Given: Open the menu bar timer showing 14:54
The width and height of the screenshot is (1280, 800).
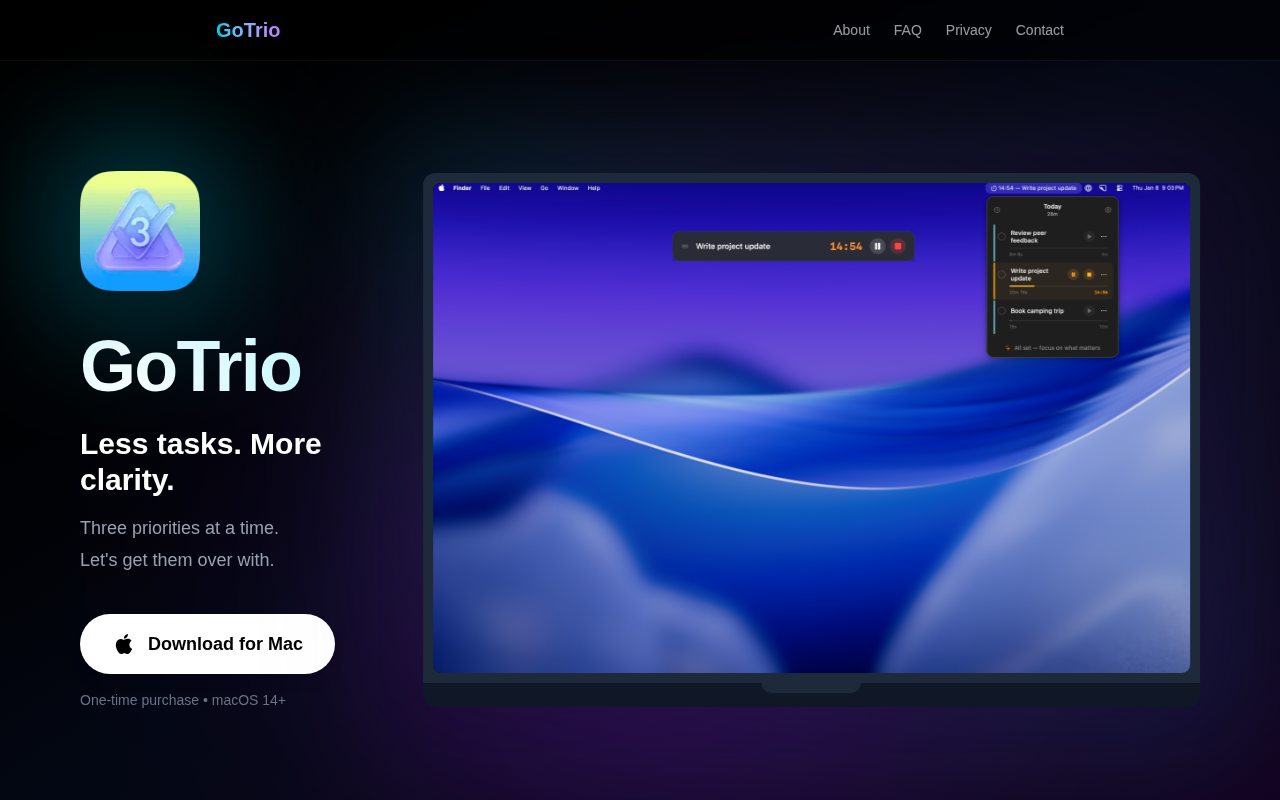Looking at the screenshot, I should click(1034, 188).
